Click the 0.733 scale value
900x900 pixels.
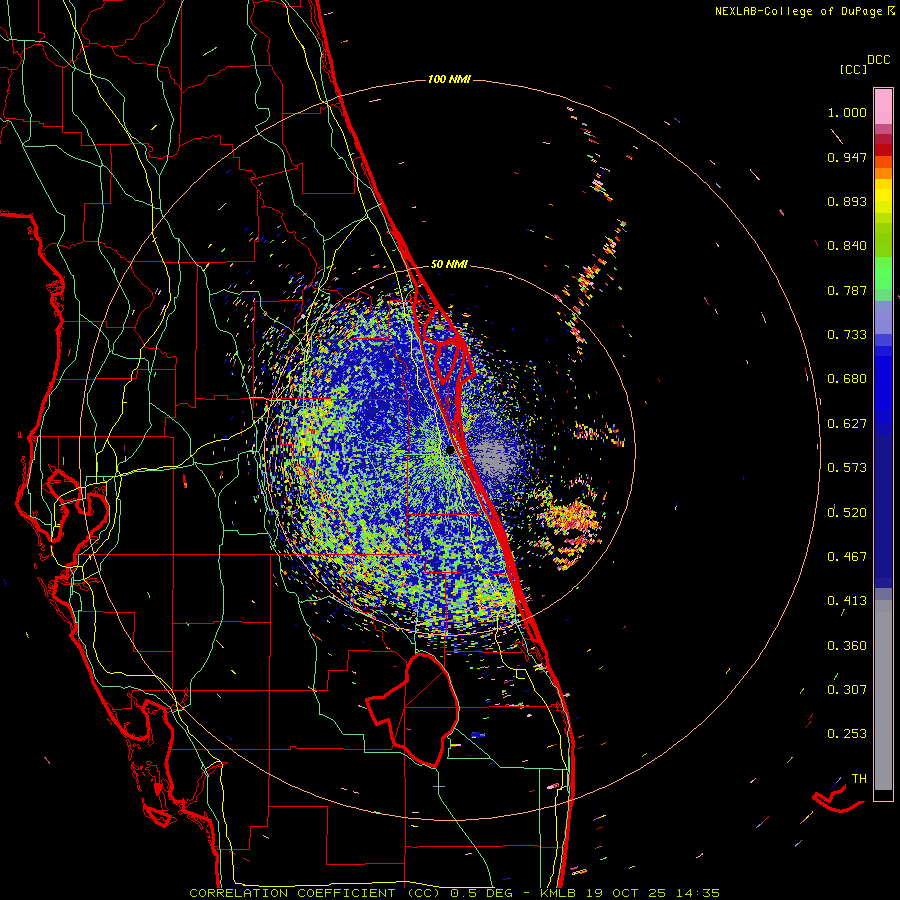847,335
